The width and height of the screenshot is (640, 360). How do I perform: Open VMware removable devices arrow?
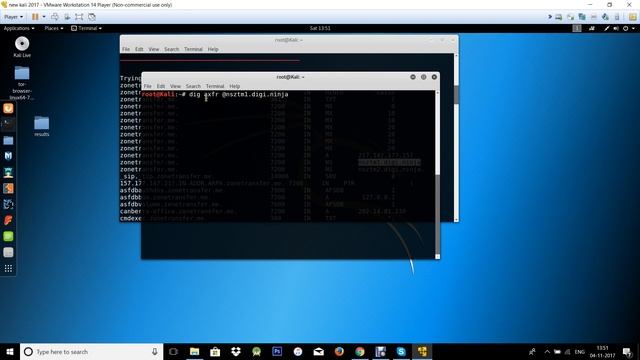pyautogui.click(x=550, y=17)
